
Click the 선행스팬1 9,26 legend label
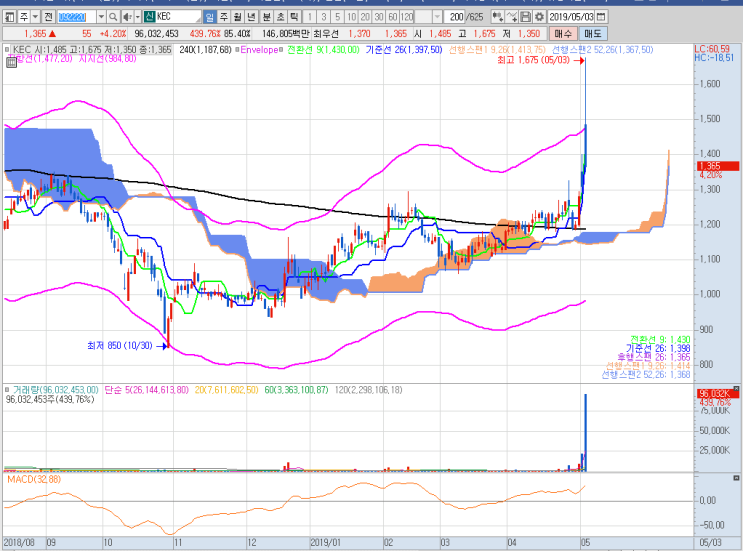pos(497,50)
